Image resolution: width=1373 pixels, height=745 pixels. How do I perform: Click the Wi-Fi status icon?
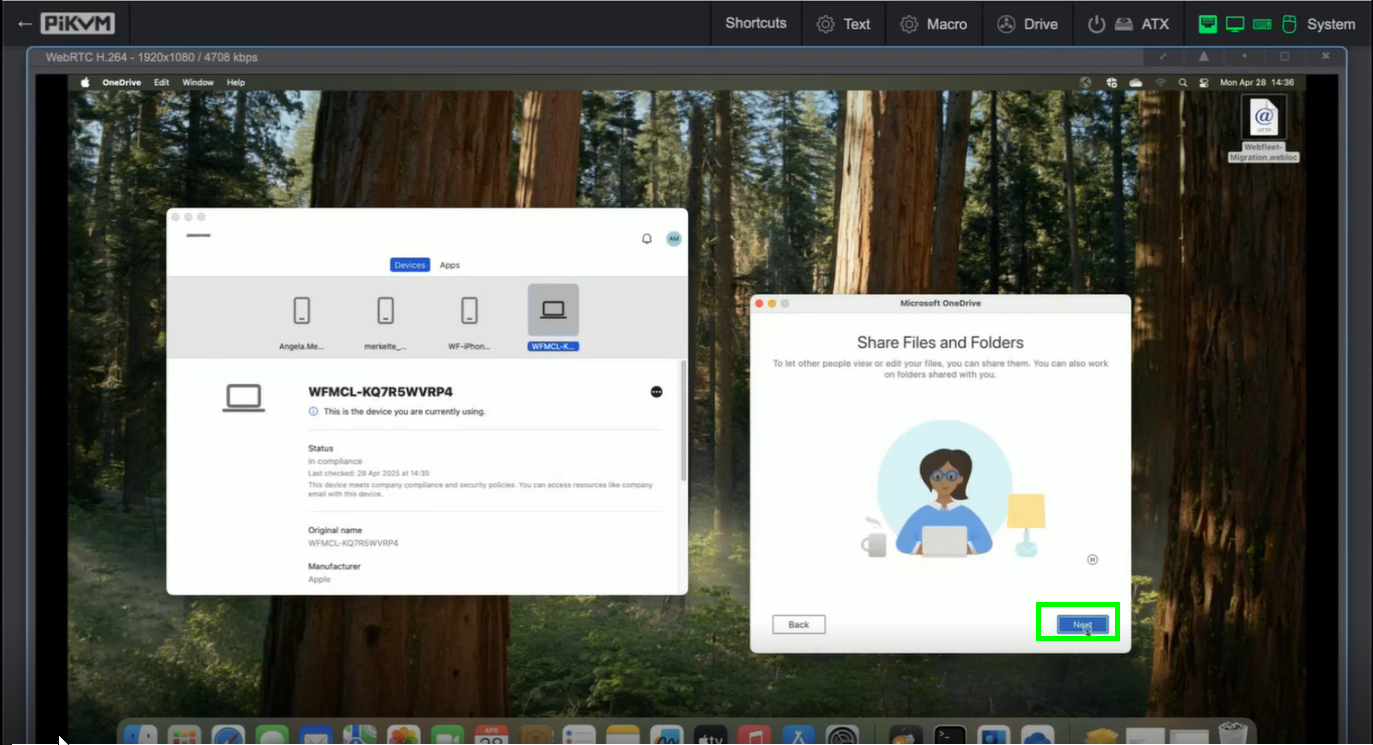tap(1160, 82)
